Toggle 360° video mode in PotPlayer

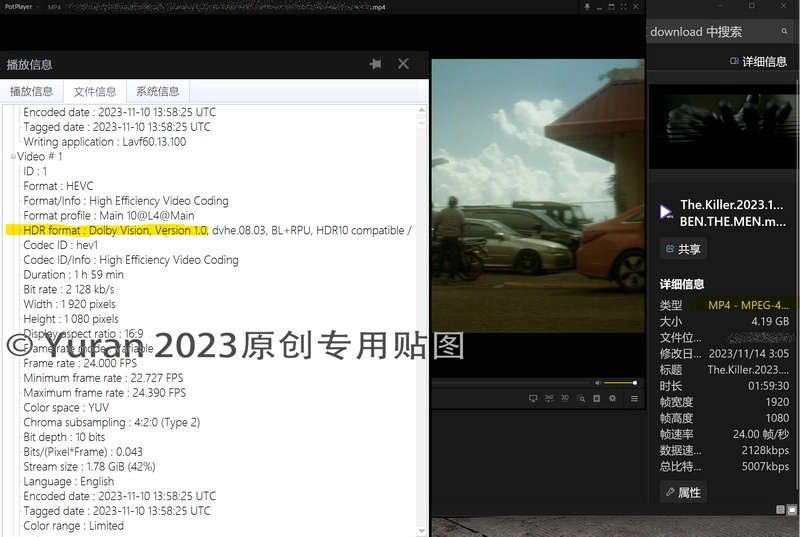pyautogui.click(x=549, y=398)
